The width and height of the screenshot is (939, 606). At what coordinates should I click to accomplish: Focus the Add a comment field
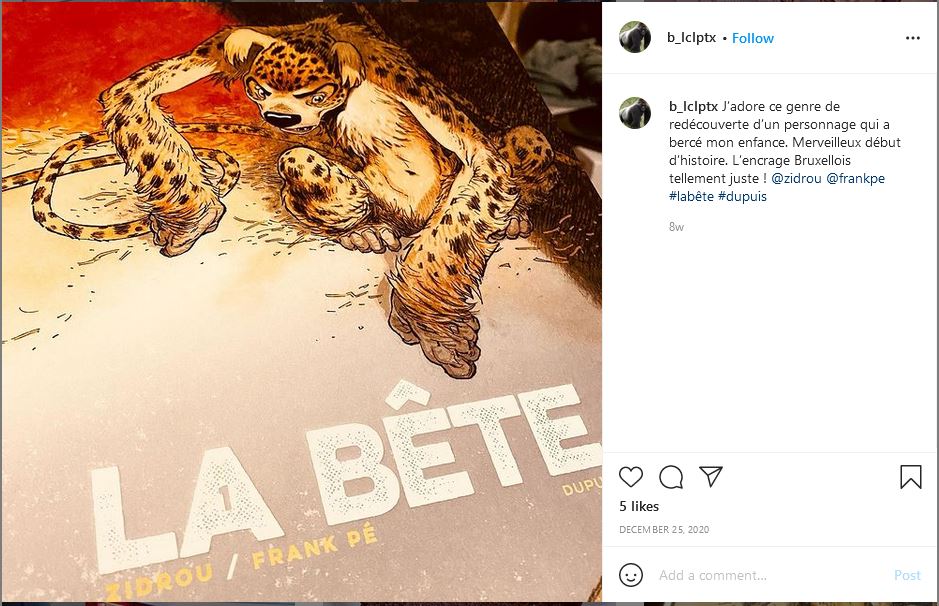(770, 575)
